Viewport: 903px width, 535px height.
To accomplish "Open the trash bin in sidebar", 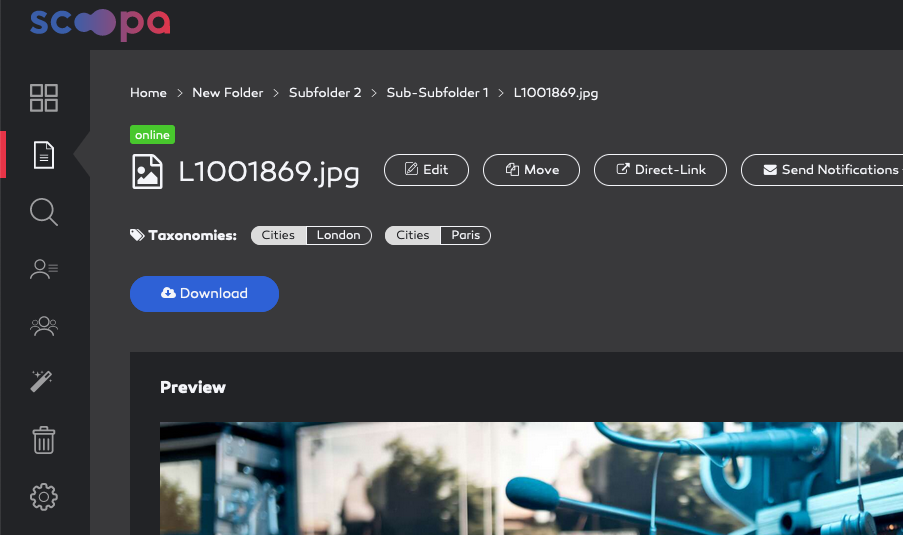I will pyautogui.click(x=44, y=440).
